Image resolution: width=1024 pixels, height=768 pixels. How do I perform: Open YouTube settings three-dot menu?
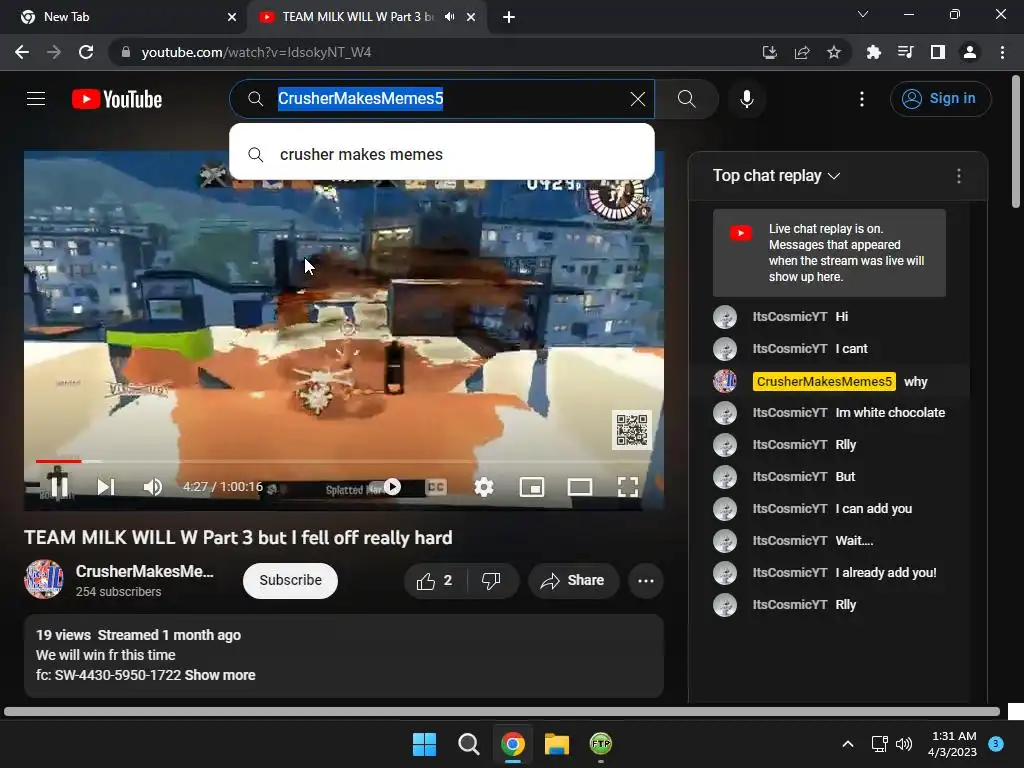(x=862, y=99)
